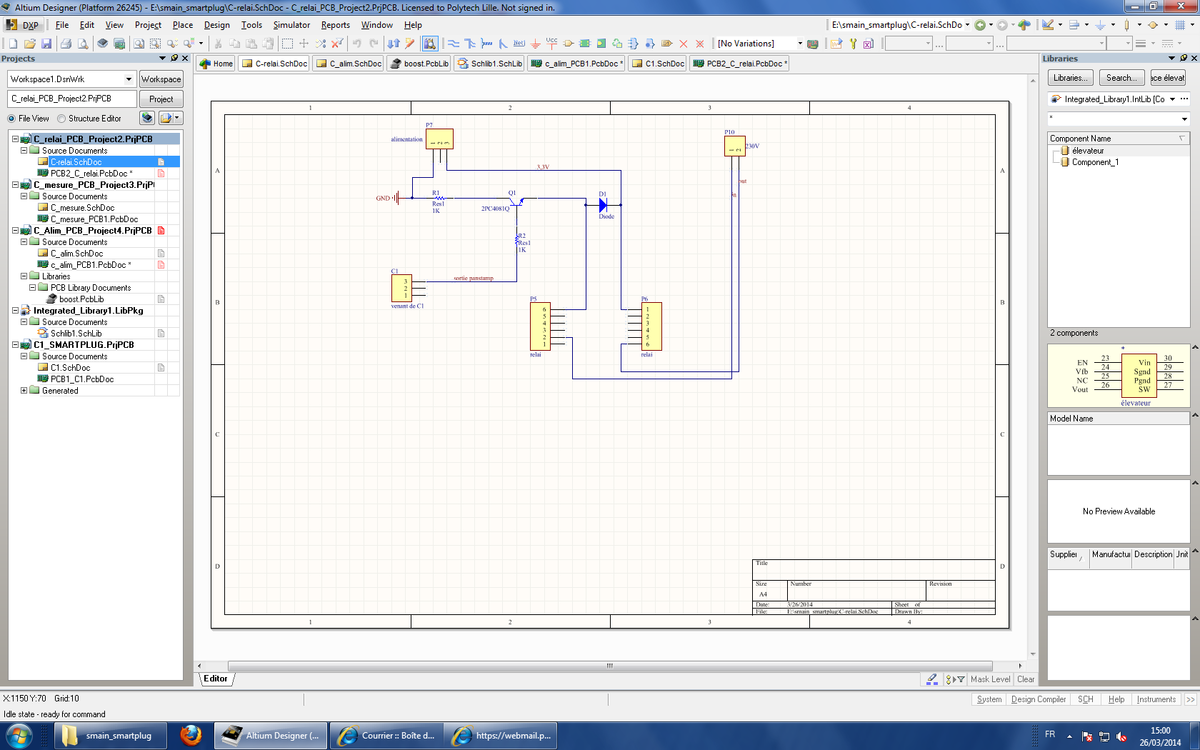
Task: Click the Place Net Label icon
Action: pyautogui.click(x=519, y=44)
